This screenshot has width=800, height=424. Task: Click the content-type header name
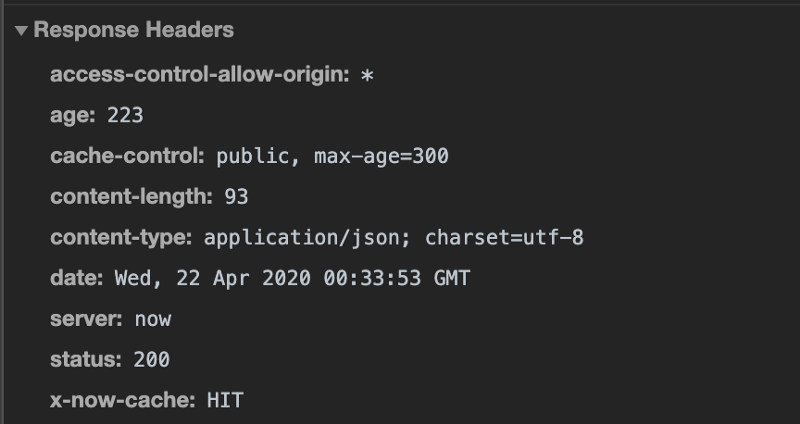pyautogui.click(x=121, y=237)
